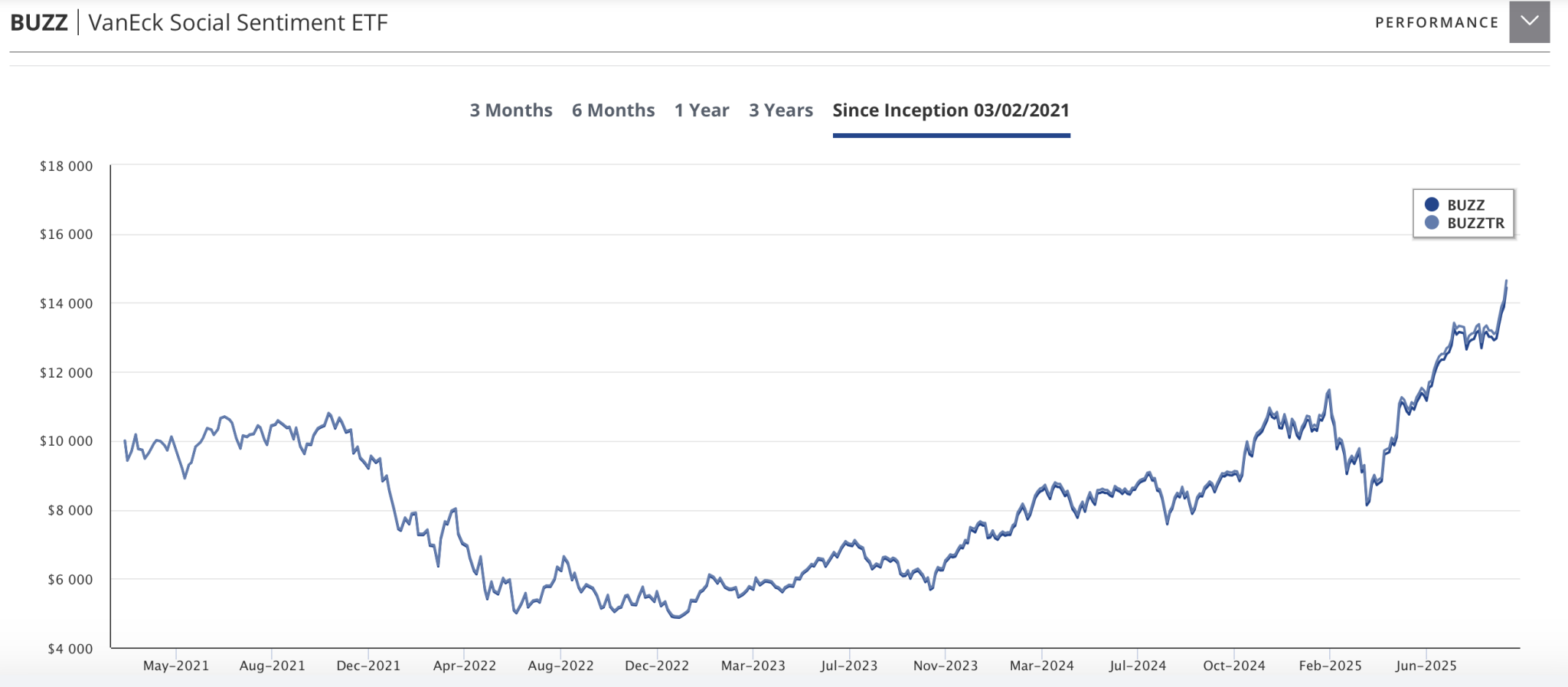
Task: Click the $10 000 axis label
Action: pyautogui.click(x=66, y=441)
